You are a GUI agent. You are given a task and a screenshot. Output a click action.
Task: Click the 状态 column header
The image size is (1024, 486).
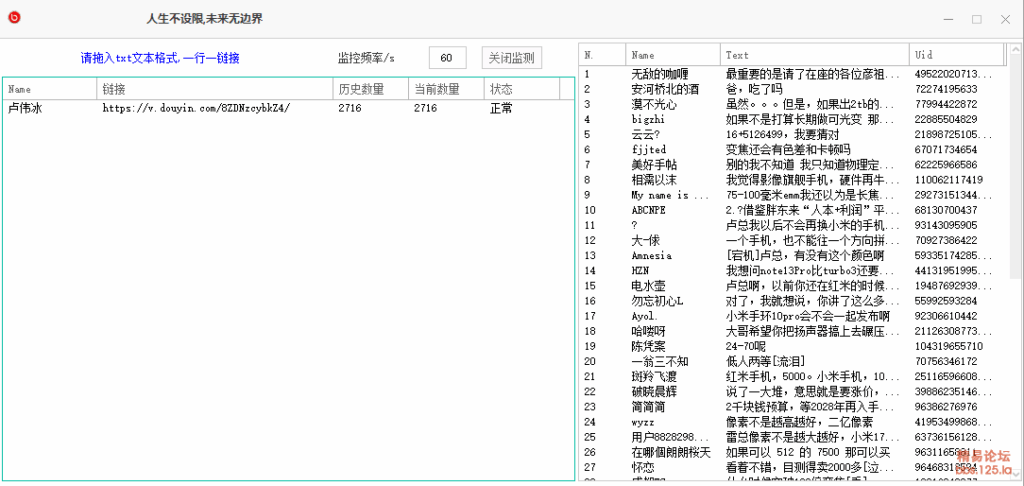click(x=520, y=89)
